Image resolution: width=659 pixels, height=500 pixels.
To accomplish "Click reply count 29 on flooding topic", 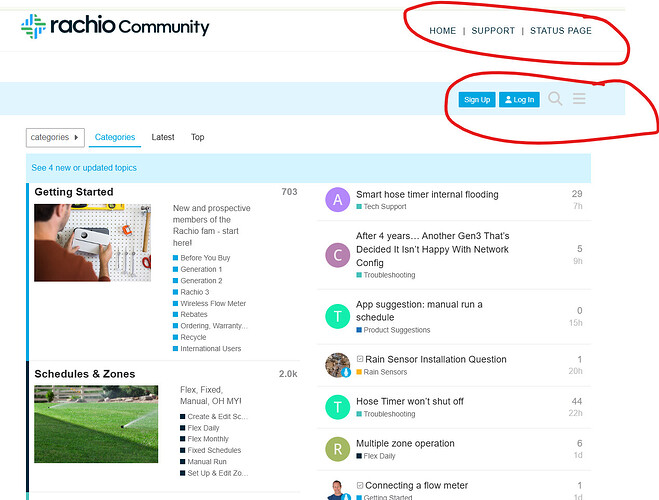I will pyautogui.click(x=577, y=194).
